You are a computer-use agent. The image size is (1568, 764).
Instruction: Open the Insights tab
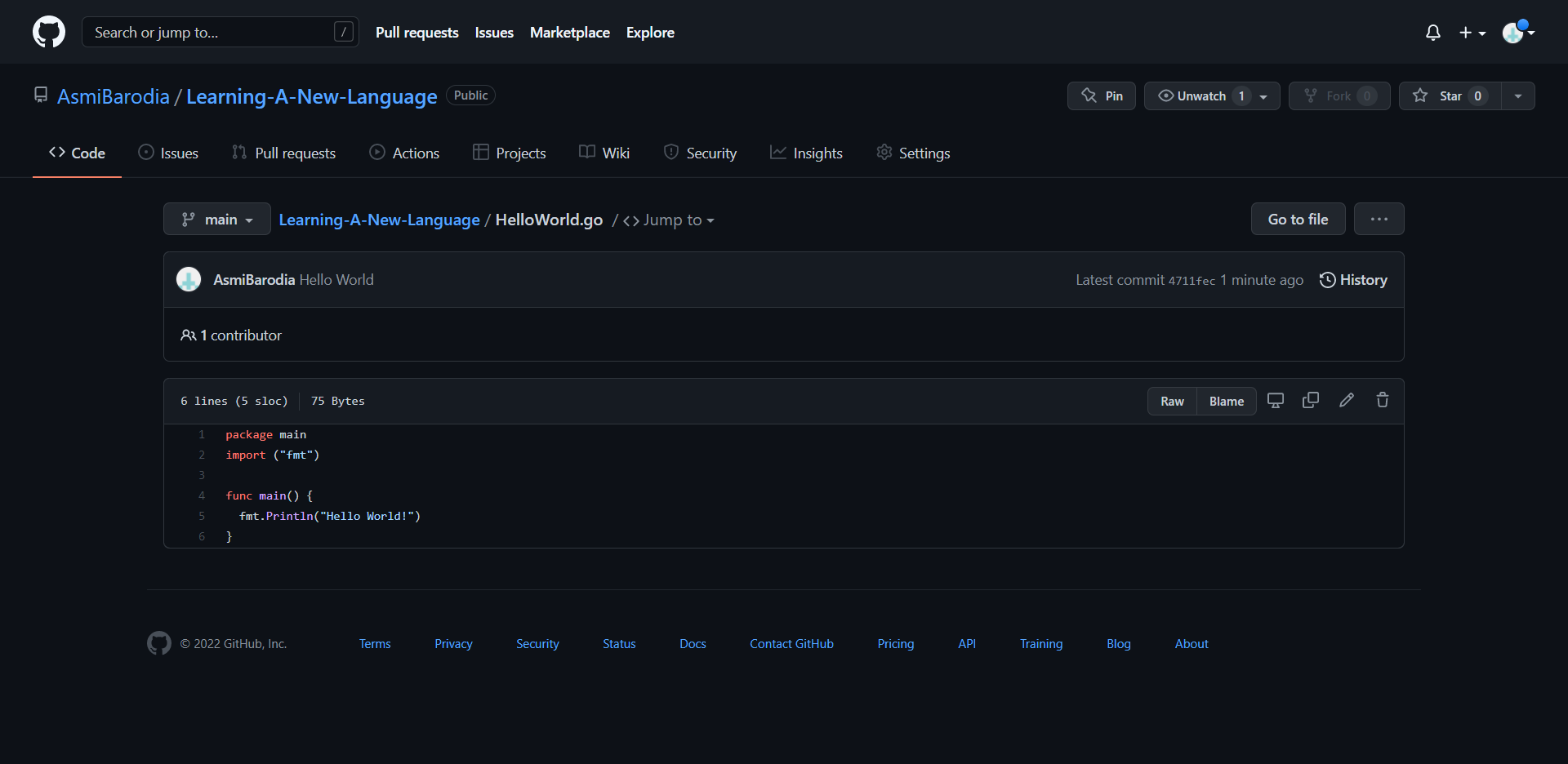tap(806, 153)
